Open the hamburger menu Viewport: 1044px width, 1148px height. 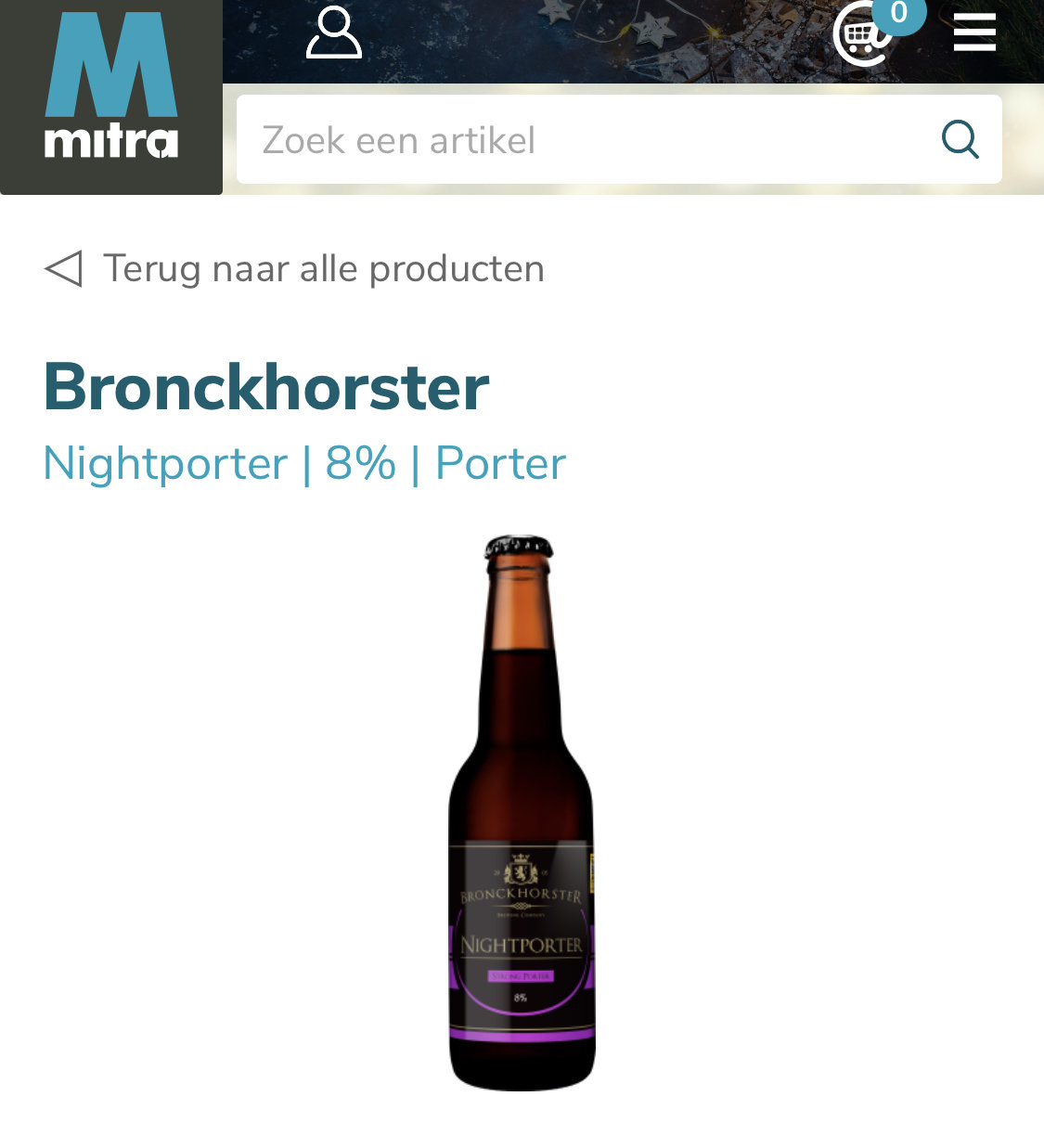pos(974,32)
